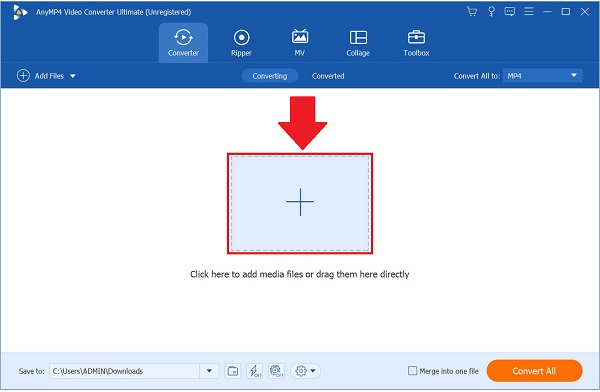
Task: Close the AnyMP4 window
Action: pos(584,11)
